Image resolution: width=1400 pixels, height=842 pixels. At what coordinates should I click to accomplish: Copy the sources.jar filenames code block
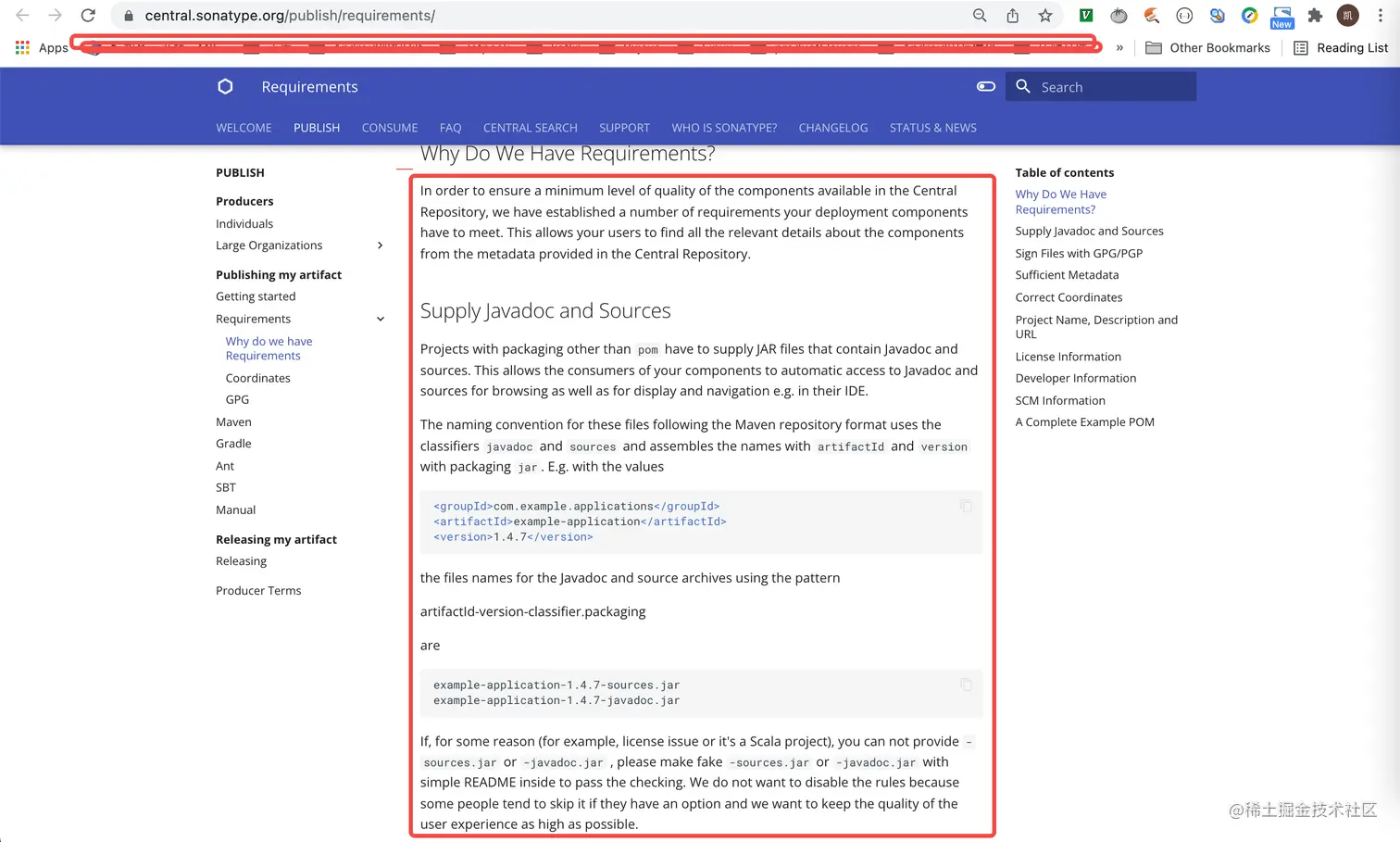[966, 685]
